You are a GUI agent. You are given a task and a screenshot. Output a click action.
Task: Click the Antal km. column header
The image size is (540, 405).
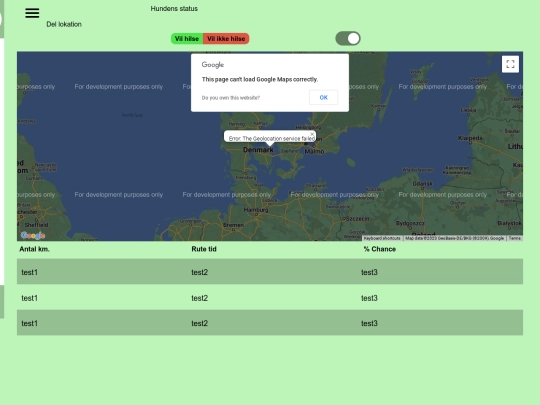pyautogui.click(x=34, y=249)
